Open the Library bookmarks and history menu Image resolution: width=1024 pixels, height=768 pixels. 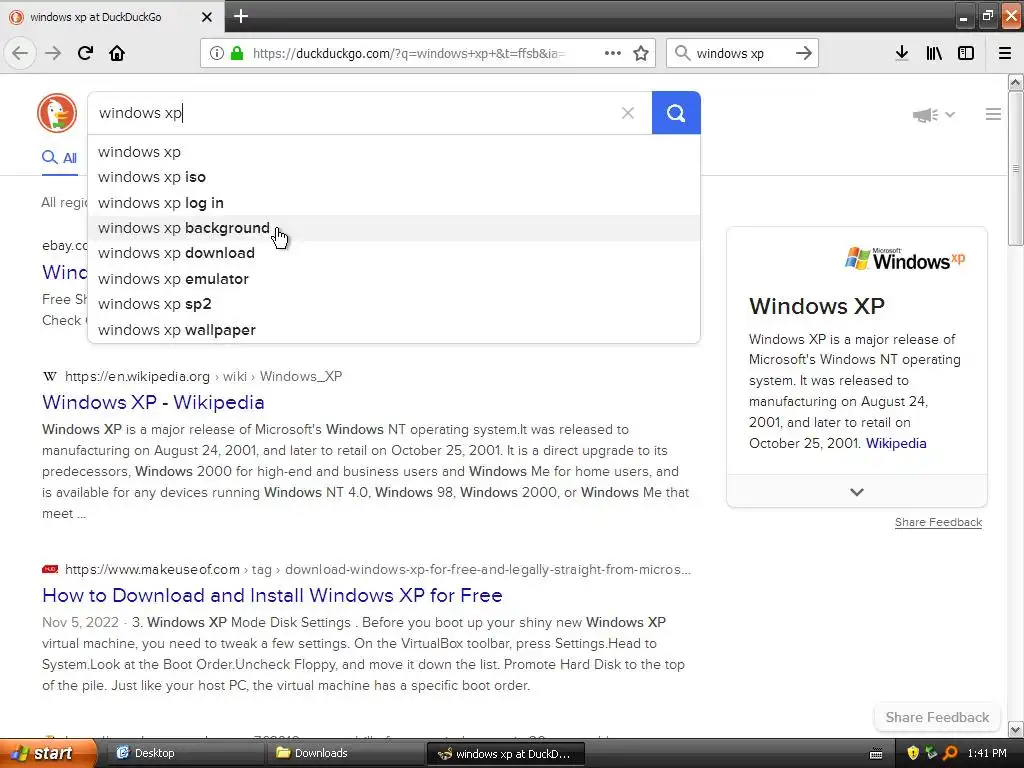coord(934,53)
